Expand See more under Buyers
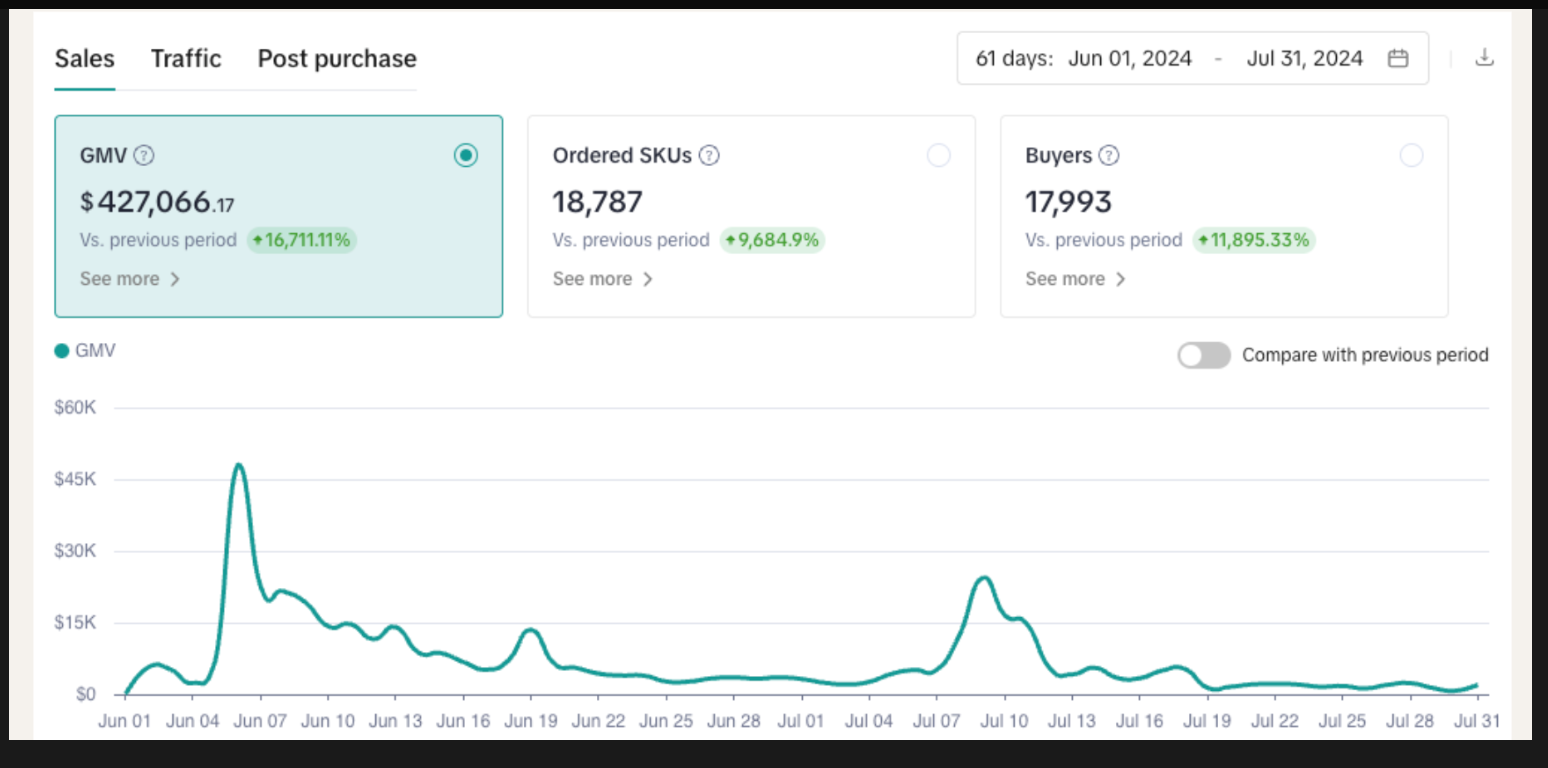This screenshot has width=1548, height=768. (x=1076, y=279)
